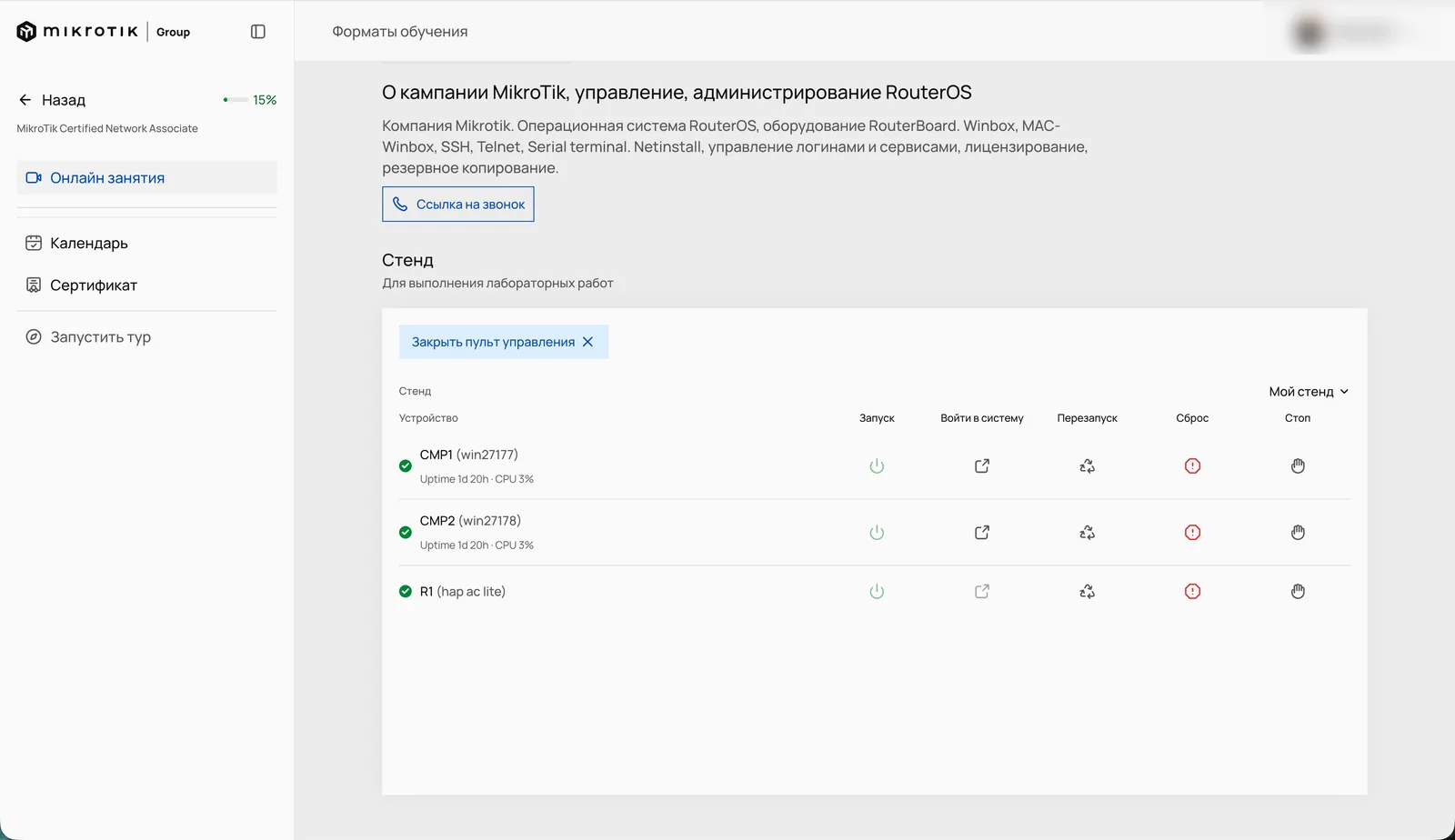
Task: Click the Запуск column header
Action: click(x=877, y=418)
